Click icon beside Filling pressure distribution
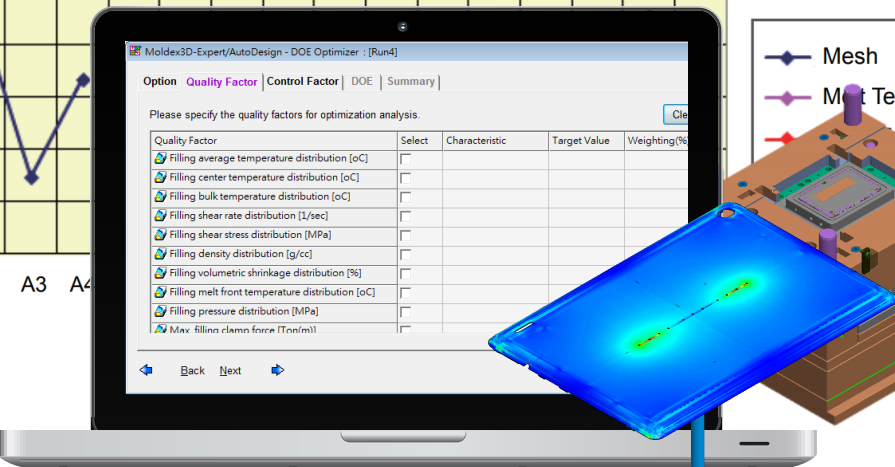This screenshot has width=895, height=467. coord(160,311)
